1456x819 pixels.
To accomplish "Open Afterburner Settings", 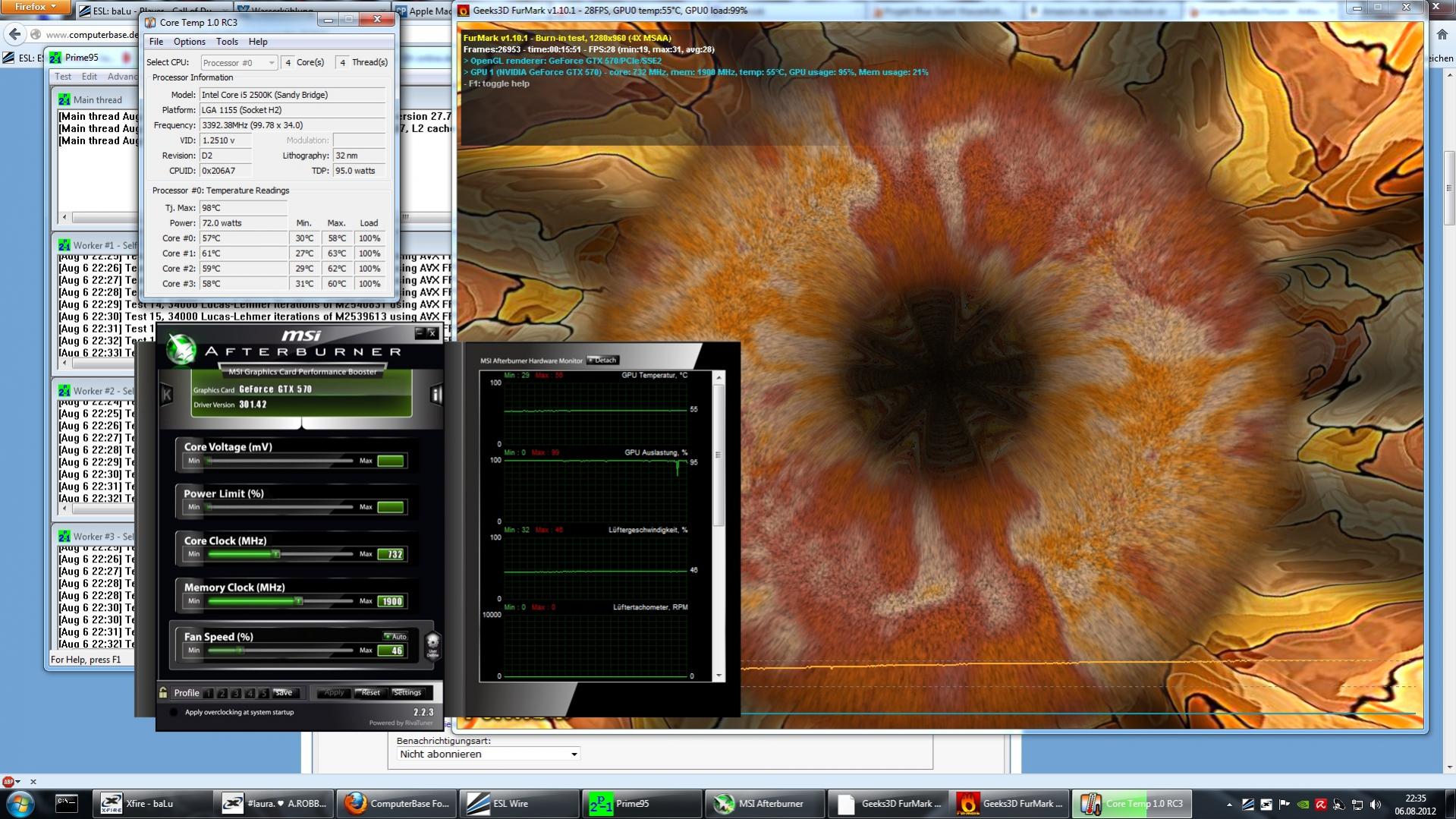I will 407,693.
